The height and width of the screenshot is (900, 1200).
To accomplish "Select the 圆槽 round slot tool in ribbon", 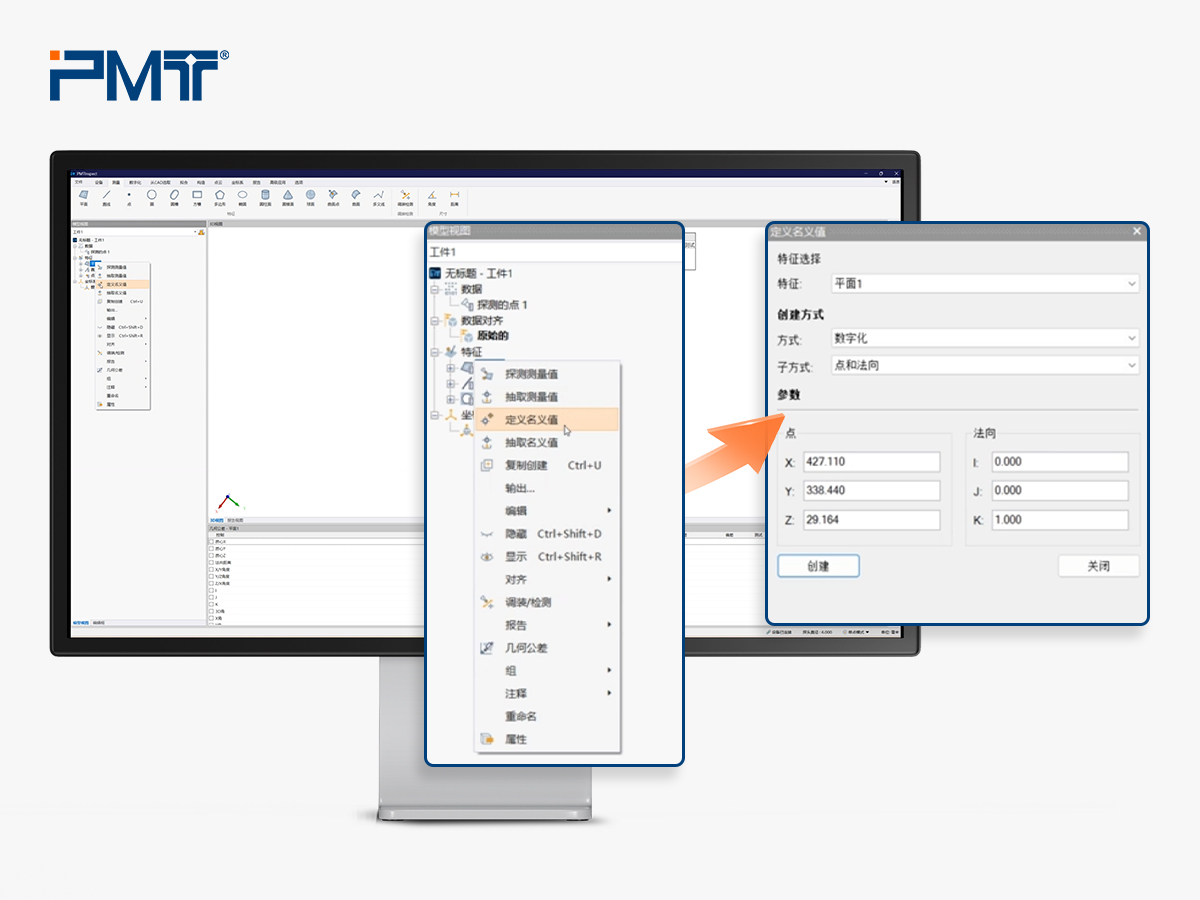I will coord(174,198).
